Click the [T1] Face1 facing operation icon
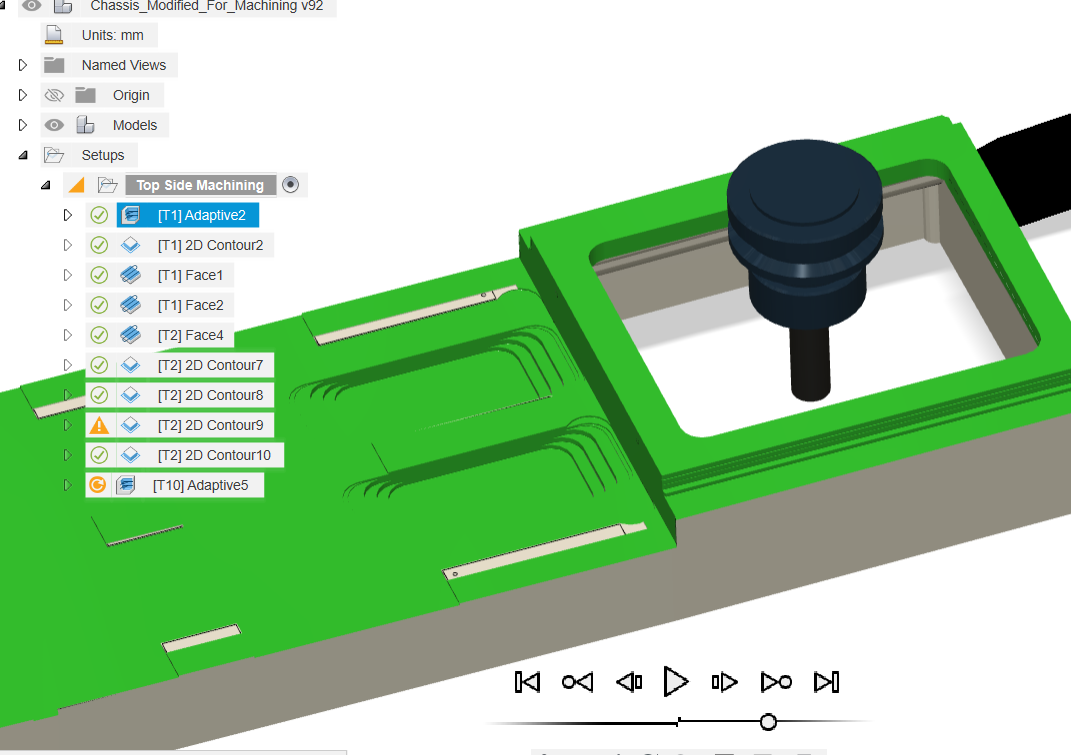The image size is (1071, 755). point(131,274)
